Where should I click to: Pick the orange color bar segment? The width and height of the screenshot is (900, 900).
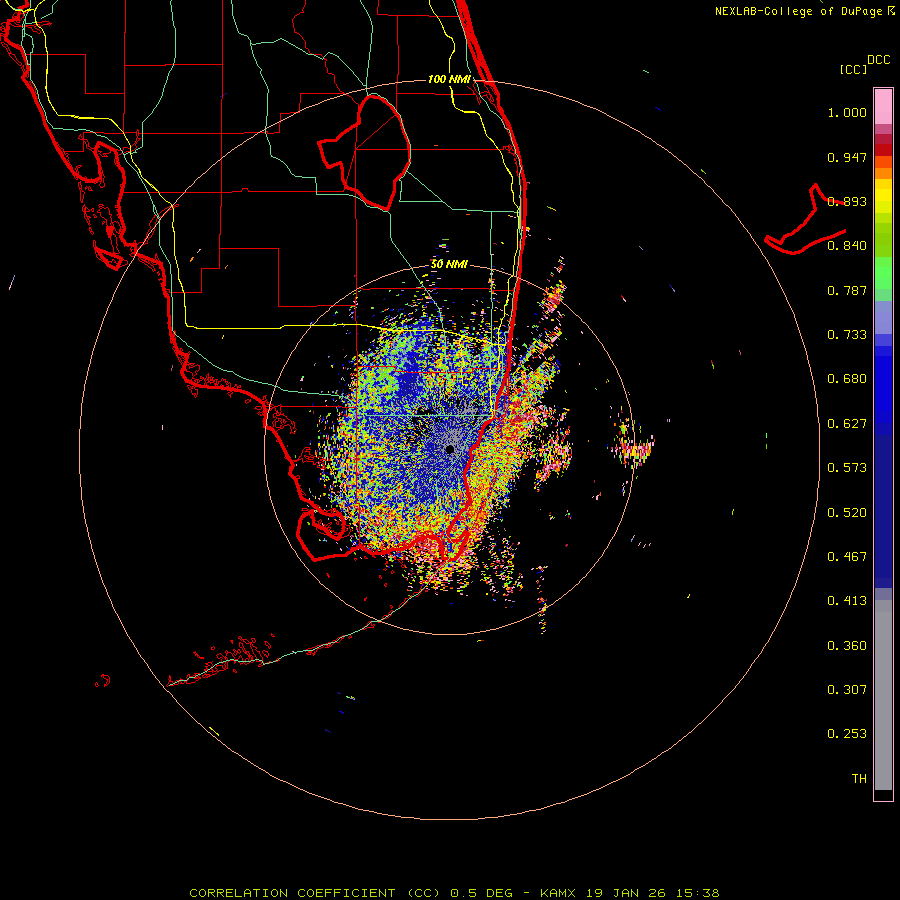[x=883, y=173]
